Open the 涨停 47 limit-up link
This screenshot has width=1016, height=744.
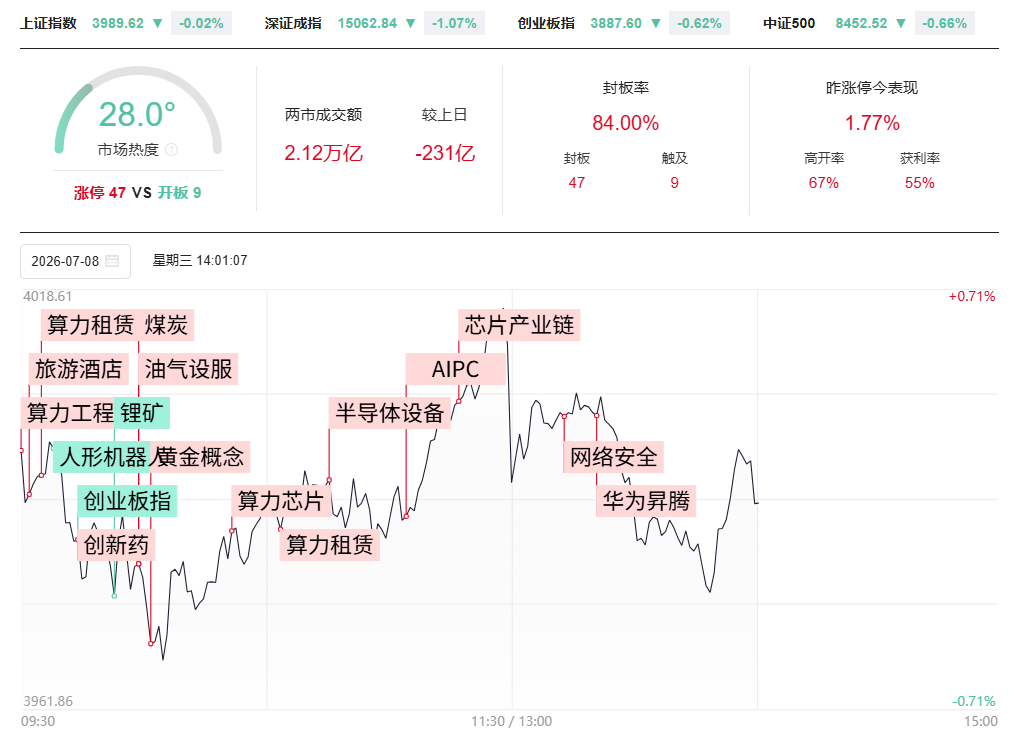click(100, 192)
